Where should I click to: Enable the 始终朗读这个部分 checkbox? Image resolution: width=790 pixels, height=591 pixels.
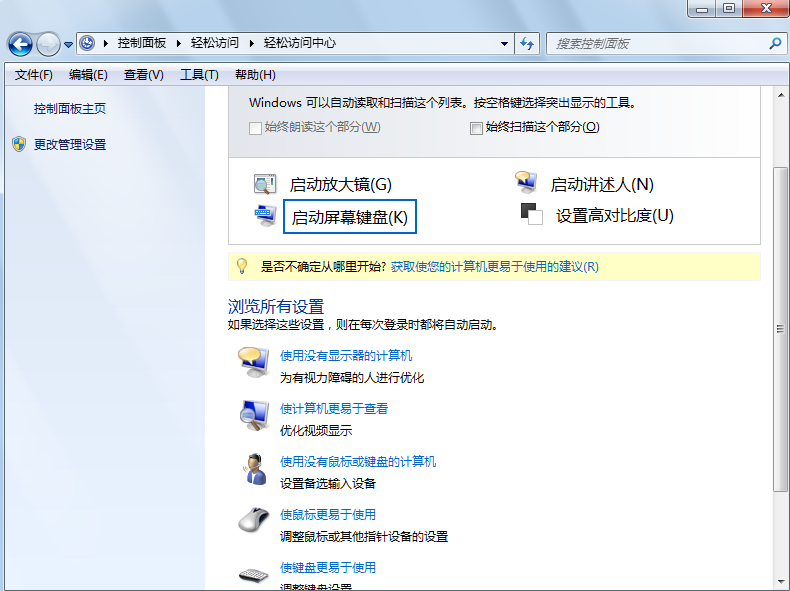pyautogui.click(x=255, y=128)
